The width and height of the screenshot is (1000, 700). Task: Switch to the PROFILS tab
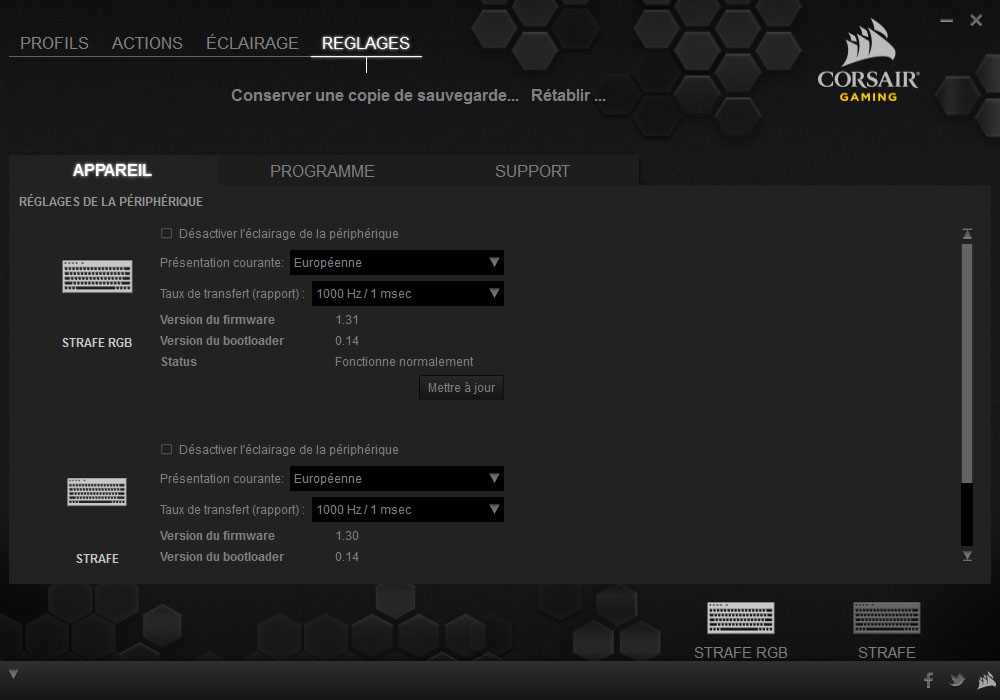[54, 43]
